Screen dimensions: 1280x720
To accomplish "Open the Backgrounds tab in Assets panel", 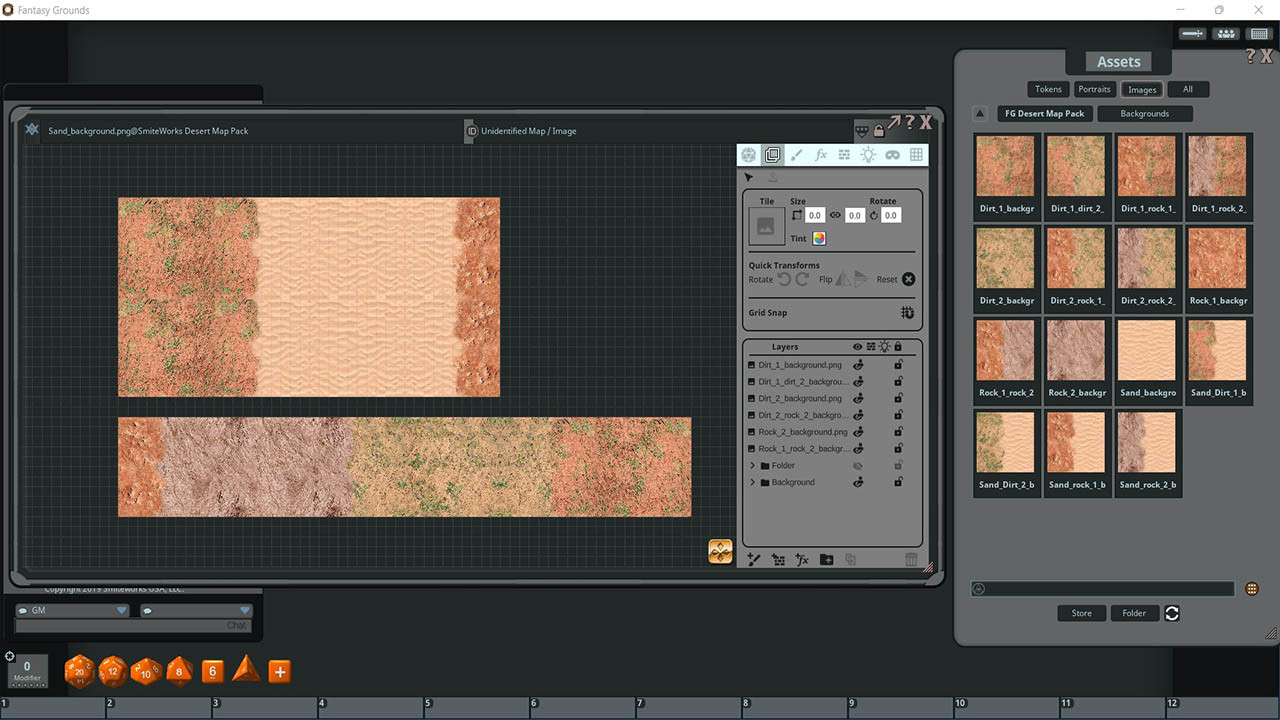I will 1144,113.
